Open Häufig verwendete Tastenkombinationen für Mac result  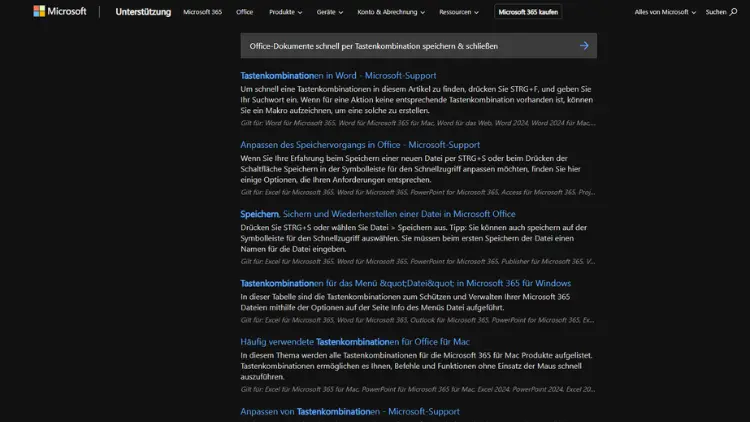click(355, 342)
